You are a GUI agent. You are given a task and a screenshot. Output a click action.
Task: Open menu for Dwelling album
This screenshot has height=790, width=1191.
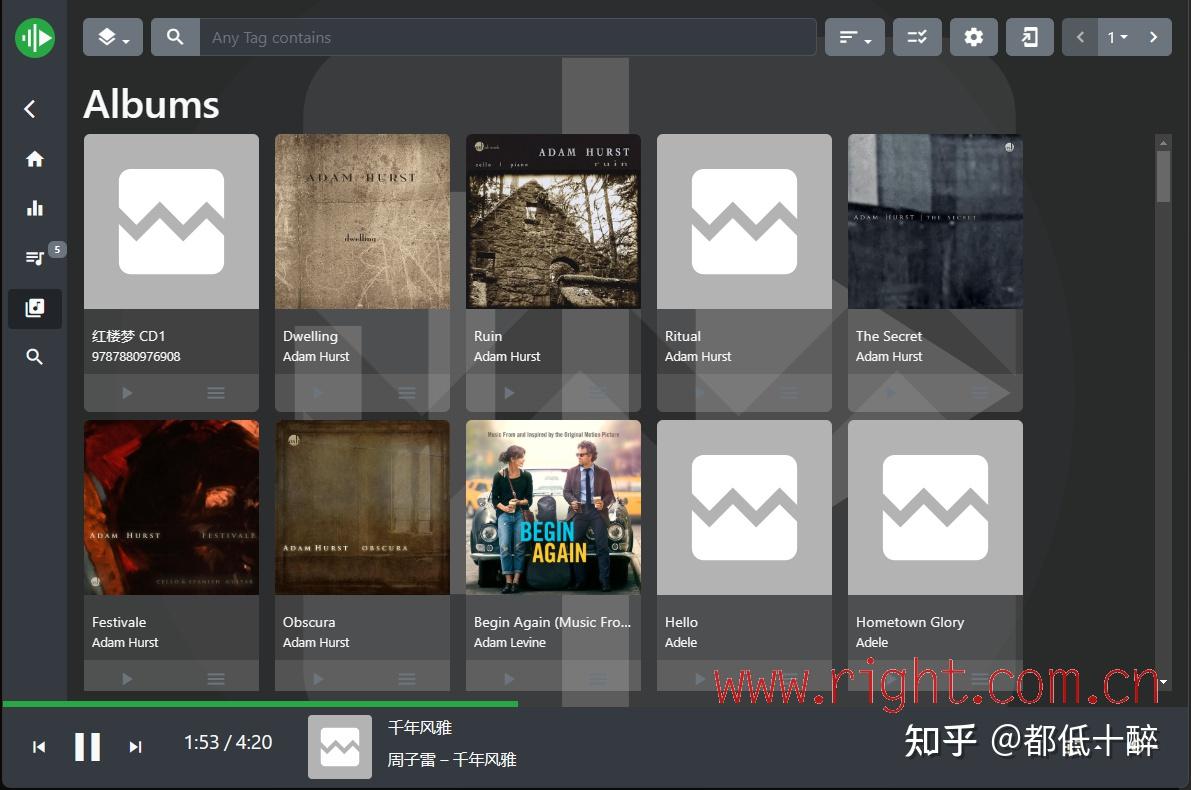pos(406,393)
